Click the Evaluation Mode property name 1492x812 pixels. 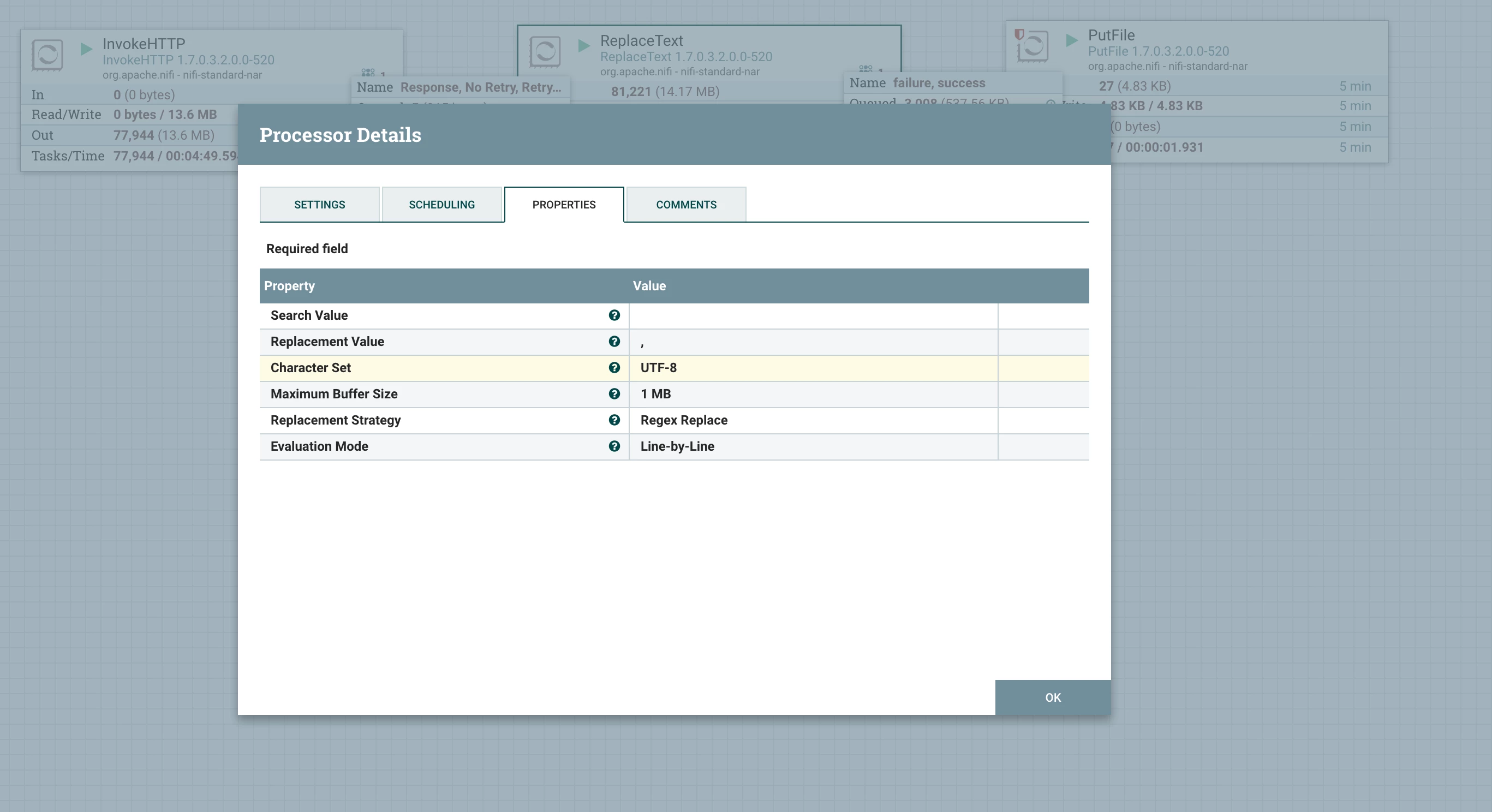point(319,446)
